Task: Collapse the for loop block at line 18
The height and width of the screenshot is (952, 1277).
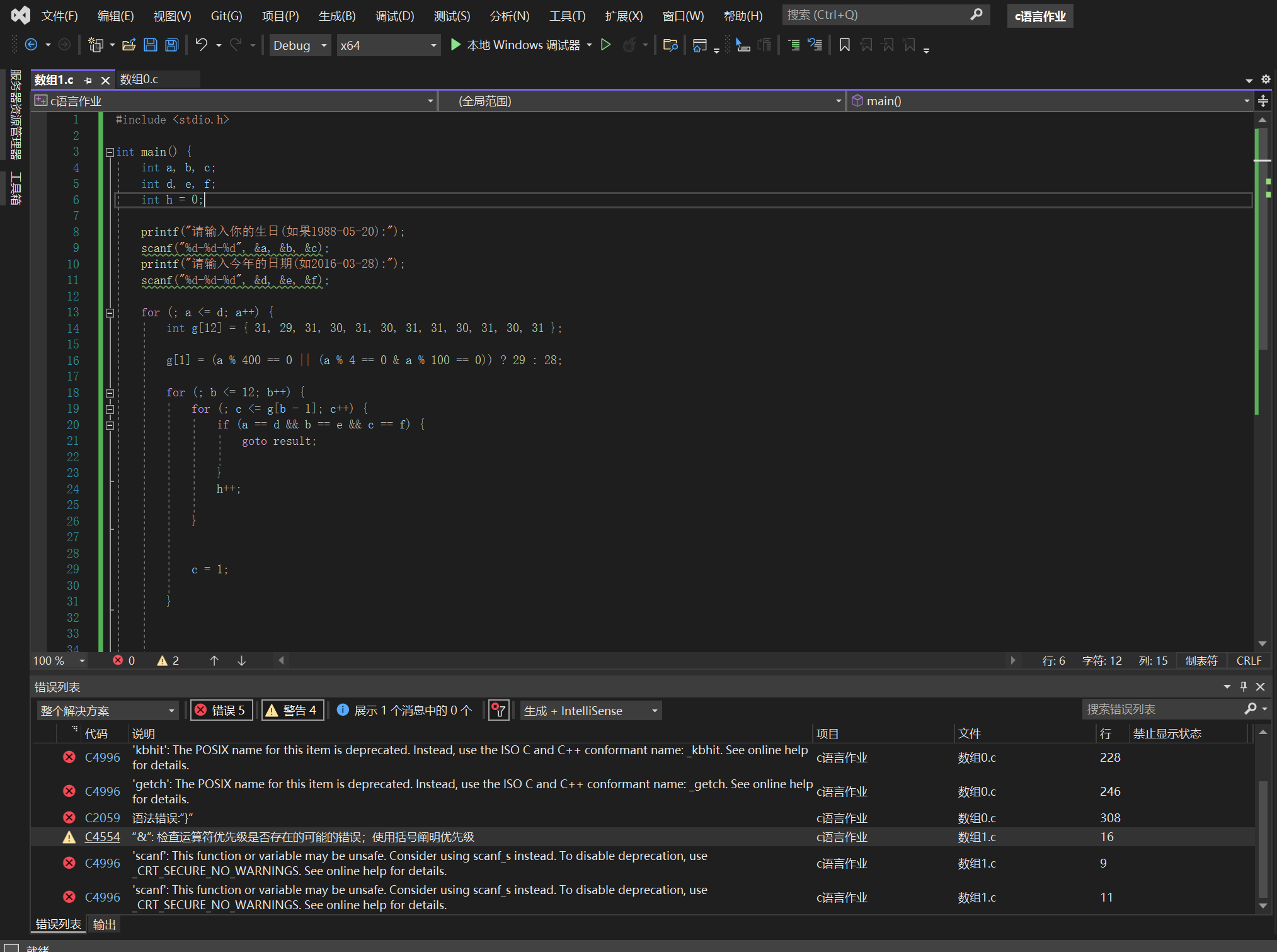Action: click(110, 393)
